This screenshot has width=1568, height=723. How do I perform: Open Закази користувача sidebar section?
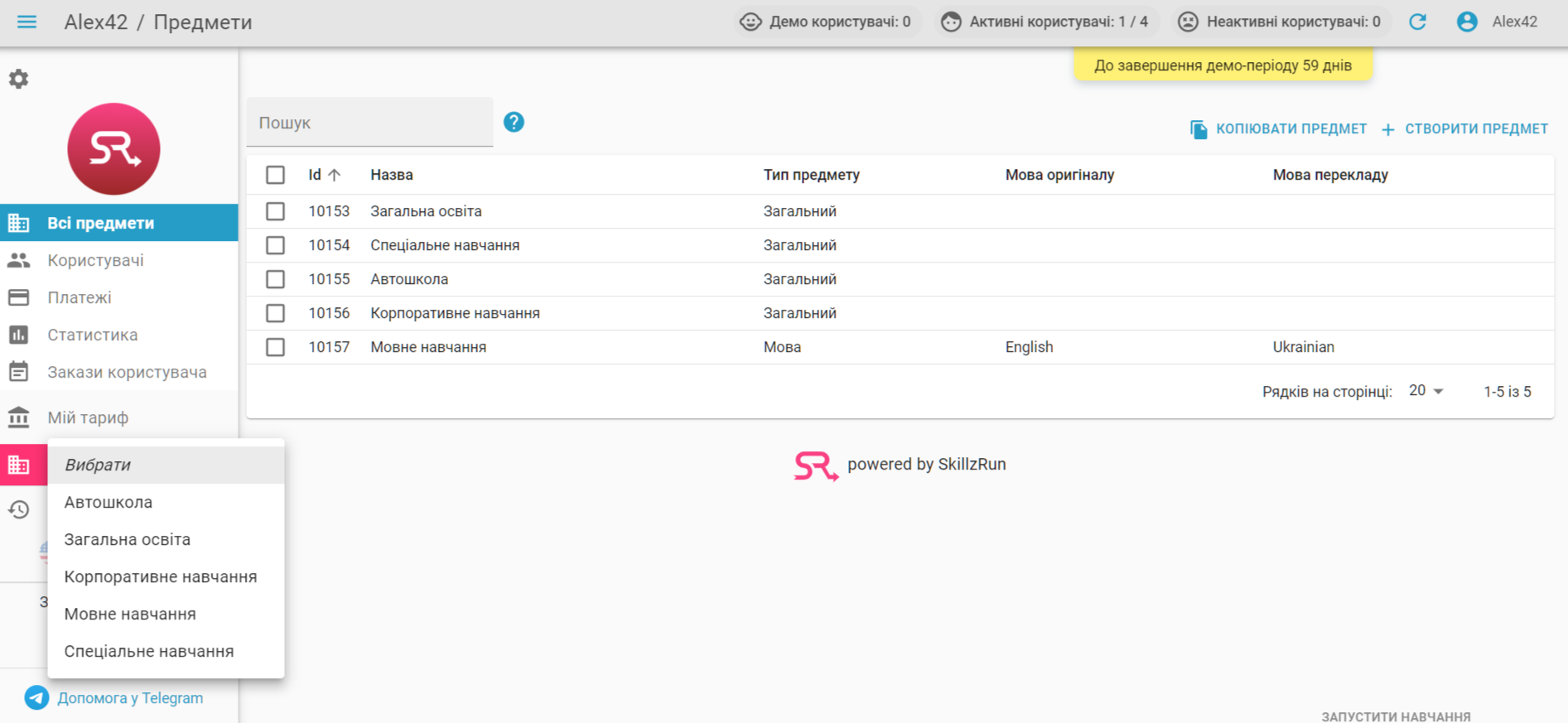click(x=119, y=372)
